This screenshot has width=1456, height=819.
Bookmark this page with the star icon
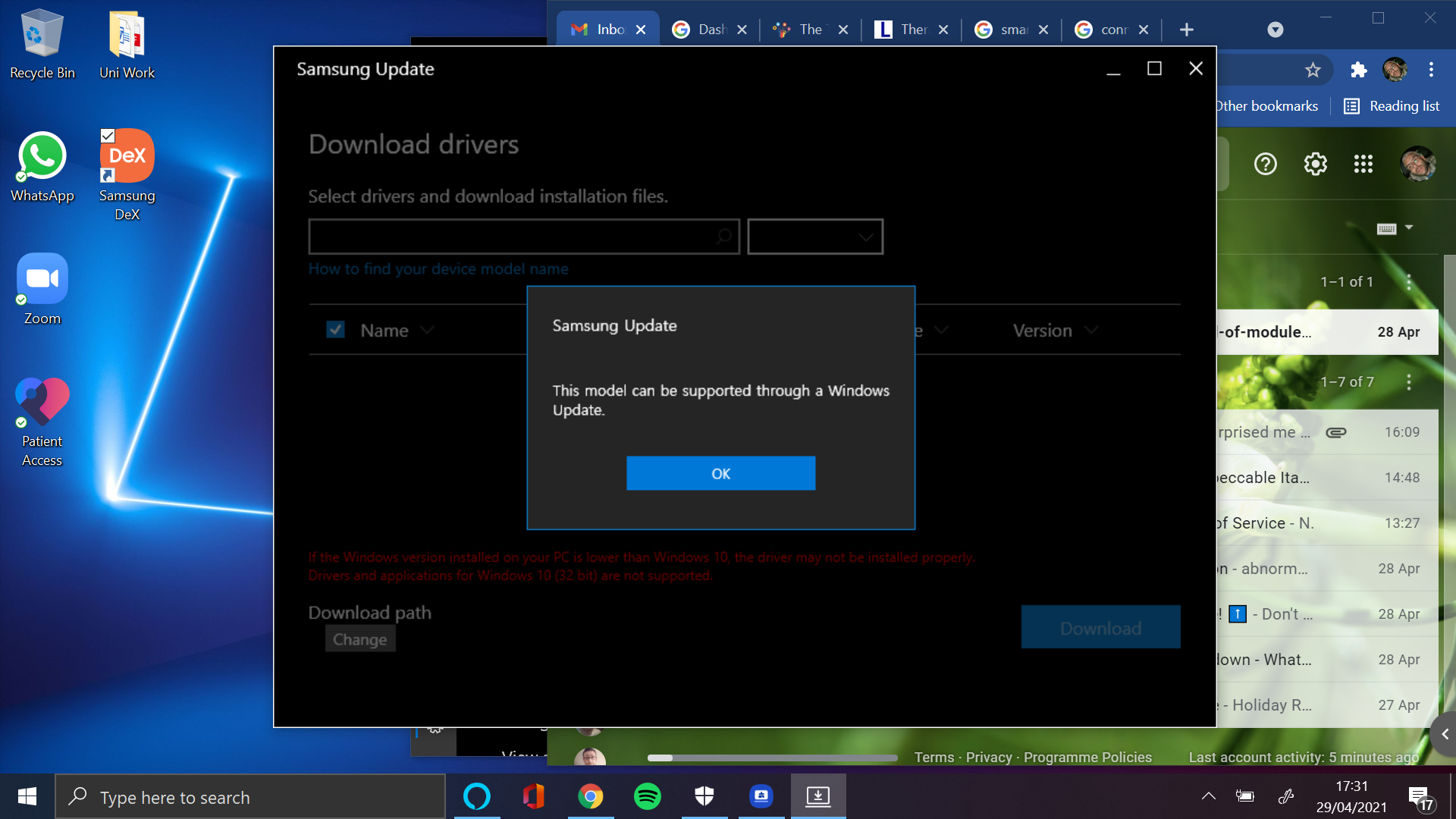[1312, 70]
